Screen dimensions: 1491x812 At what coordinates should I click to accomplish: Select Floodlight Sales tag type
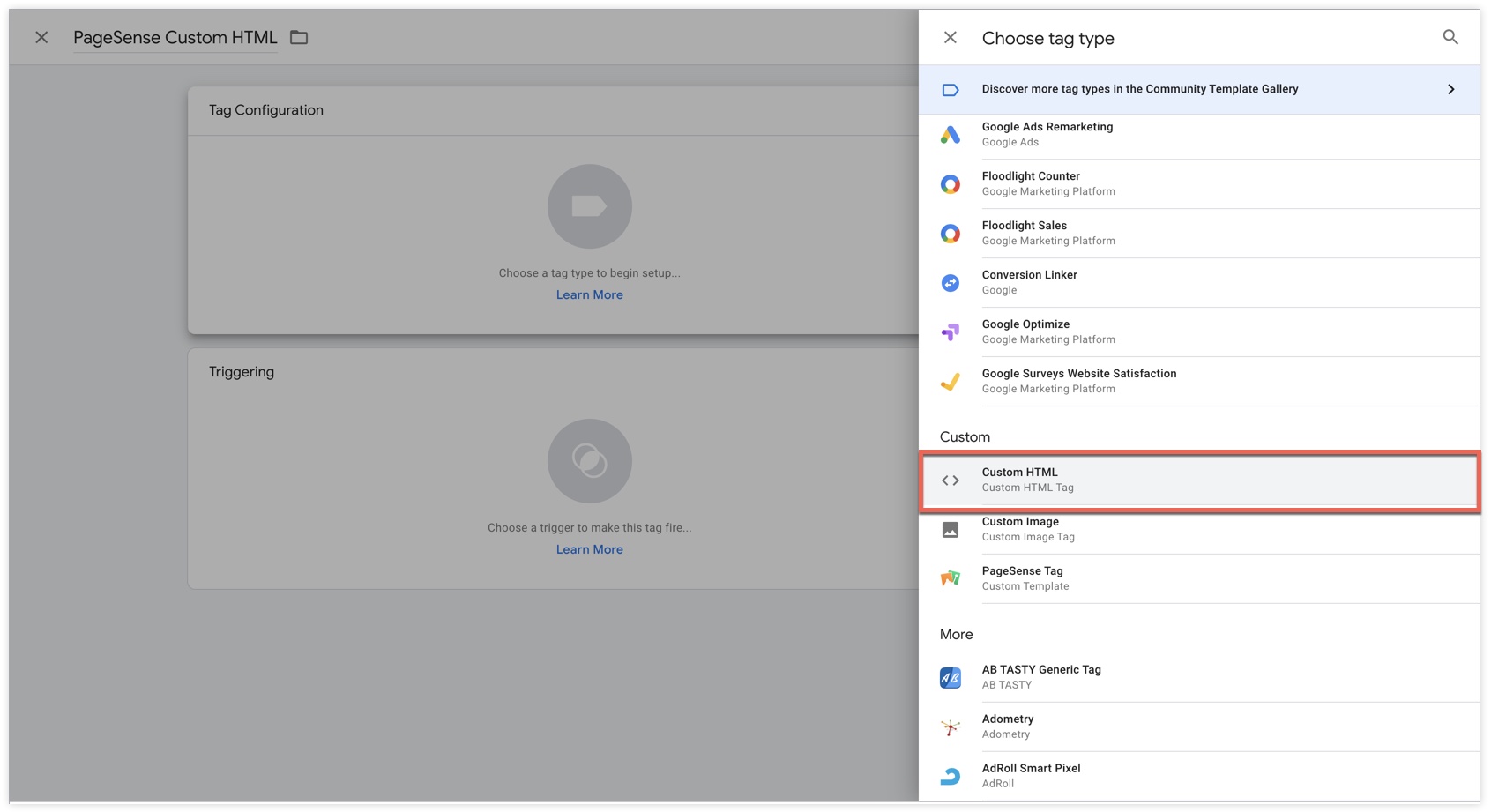[x=1048, y=233]
